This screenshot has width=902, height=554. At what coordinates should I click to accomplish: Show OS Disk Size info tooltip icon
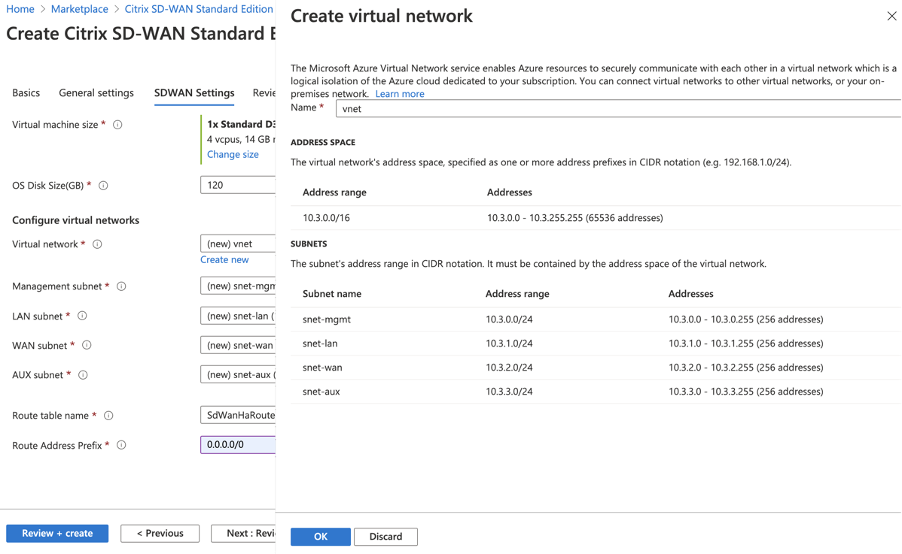[x=104, y=186]
